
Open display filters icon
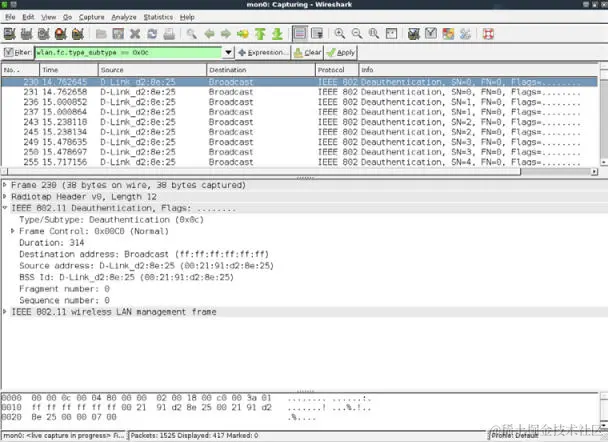431,34
